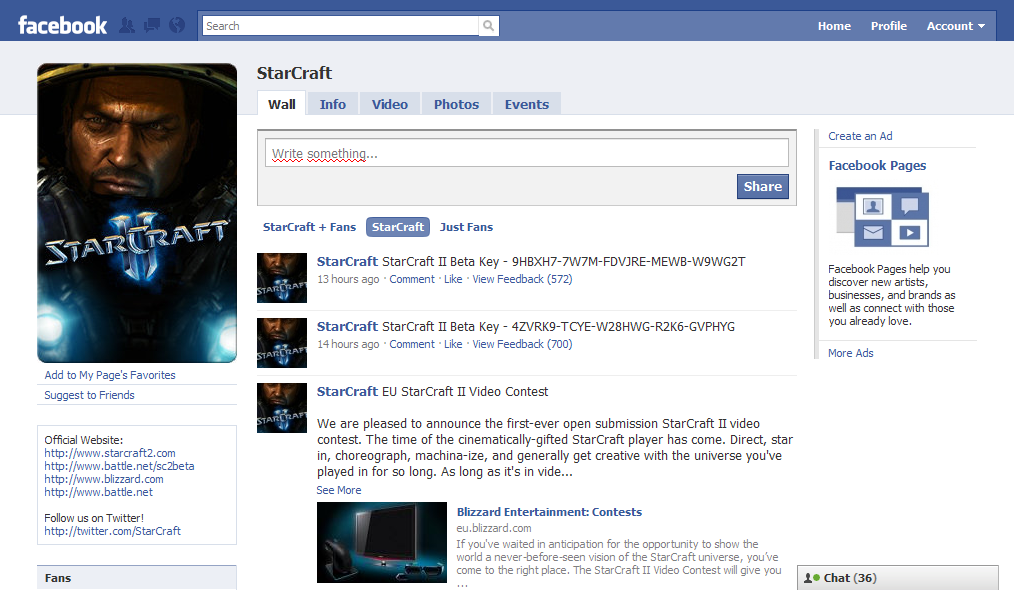Go to Home in the header
The width and height of the screenshot is (1014, 590).
tap(834, 26)
